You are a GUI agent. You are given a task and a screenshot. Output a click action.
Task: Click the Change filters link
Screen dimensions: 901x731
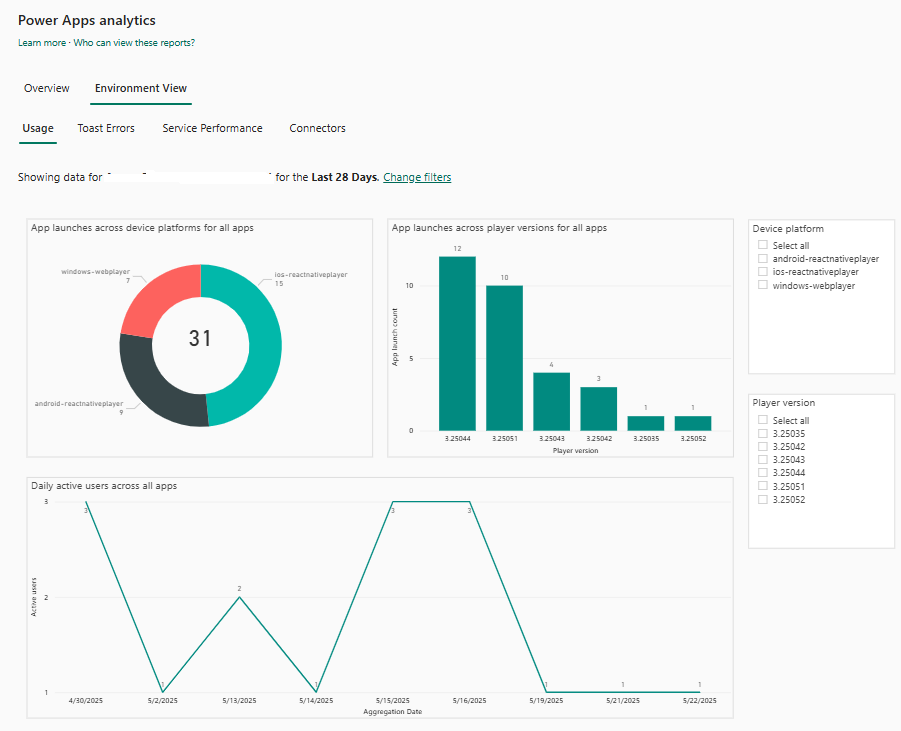click(417, 177)
